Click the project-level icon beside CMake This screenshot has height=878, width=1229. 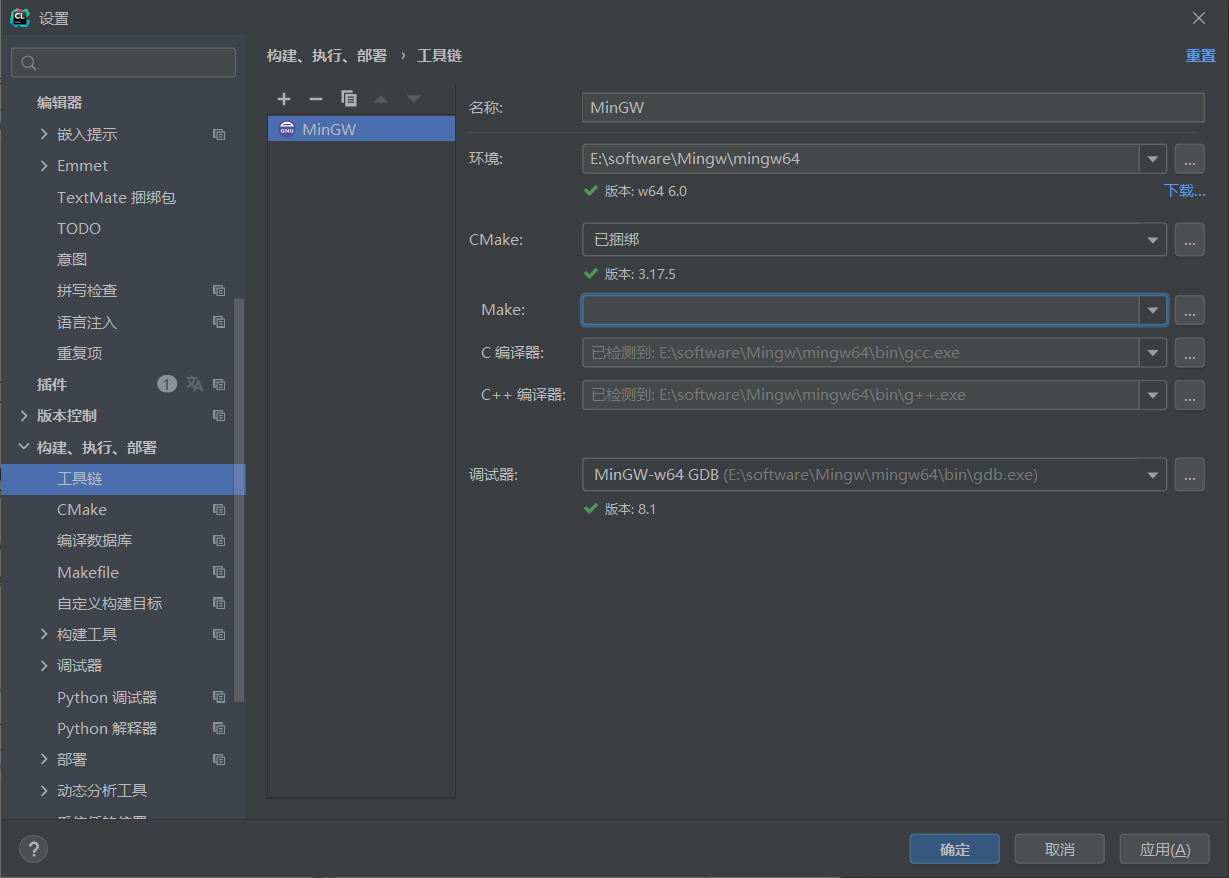pos(219,510)
